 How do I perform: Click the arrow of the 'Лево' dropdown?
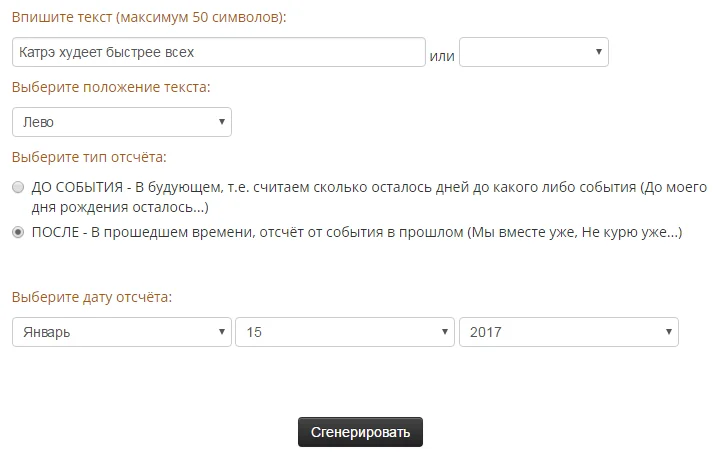221,122
